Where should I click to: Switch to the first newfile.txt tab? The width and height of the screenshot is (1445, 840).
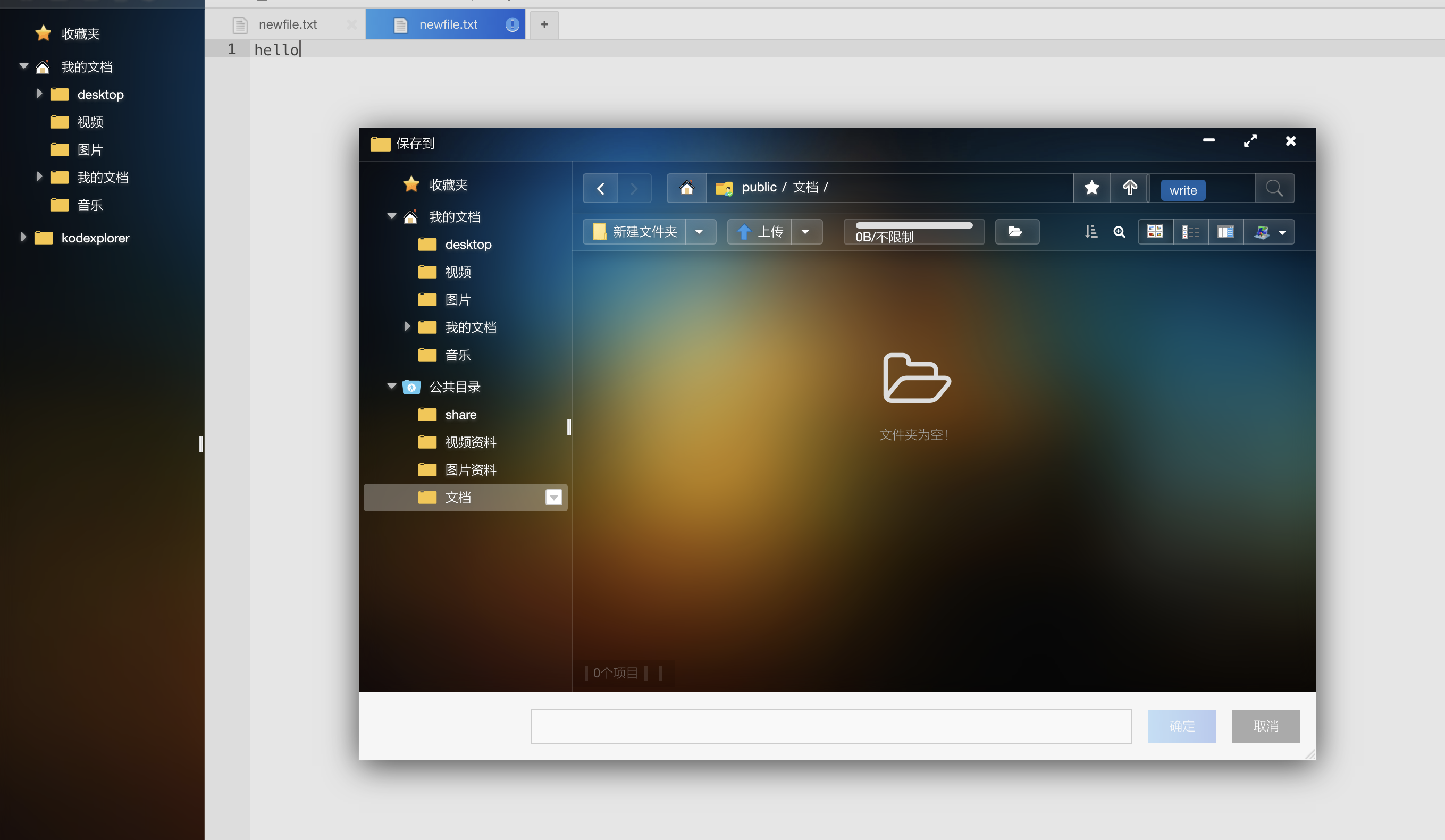pos(287,24)
